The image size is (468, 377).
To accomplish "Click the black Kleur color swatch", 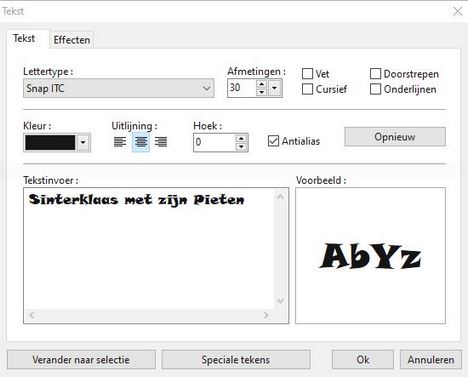I will (x=50, y=143).
